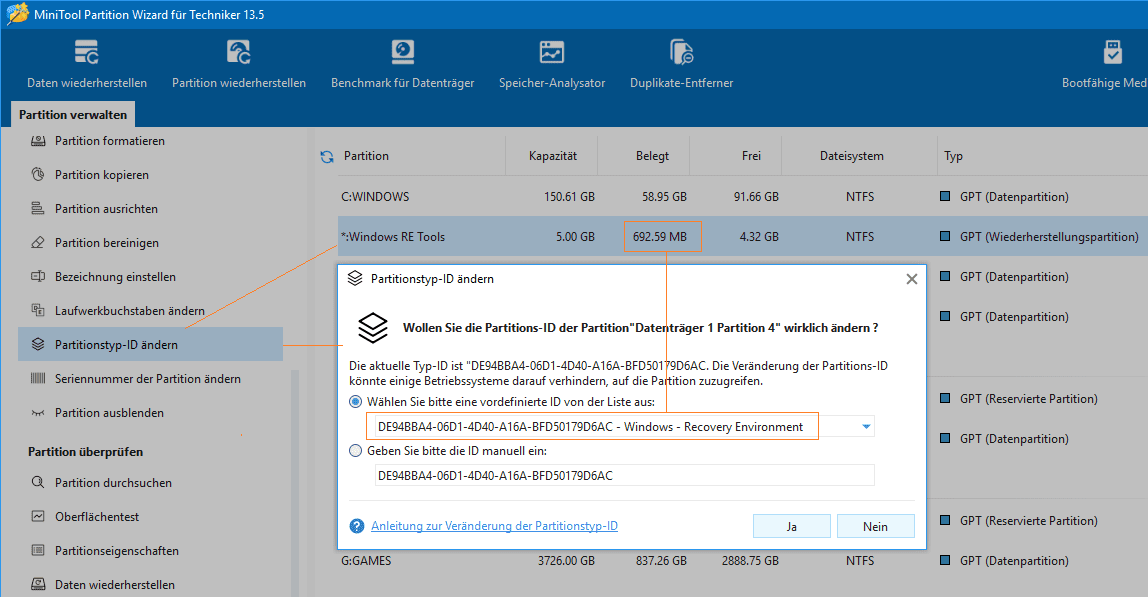Screen dimensions: 1148x597
Task: Select C:WINDOWS partition row
Action: (742, 196)
